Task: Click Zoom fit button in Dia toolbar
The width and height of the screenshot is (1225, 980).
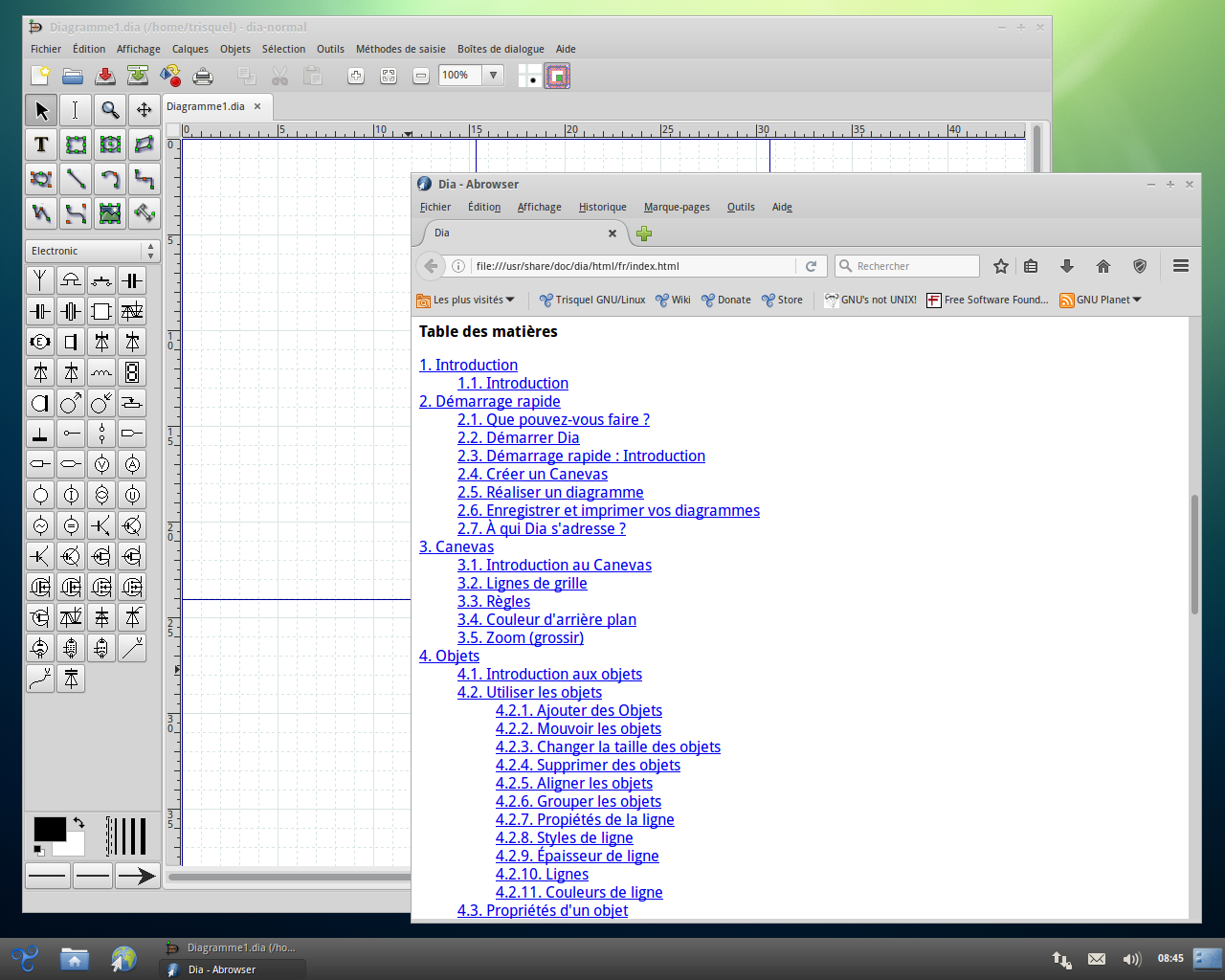Action: [389, 76]
